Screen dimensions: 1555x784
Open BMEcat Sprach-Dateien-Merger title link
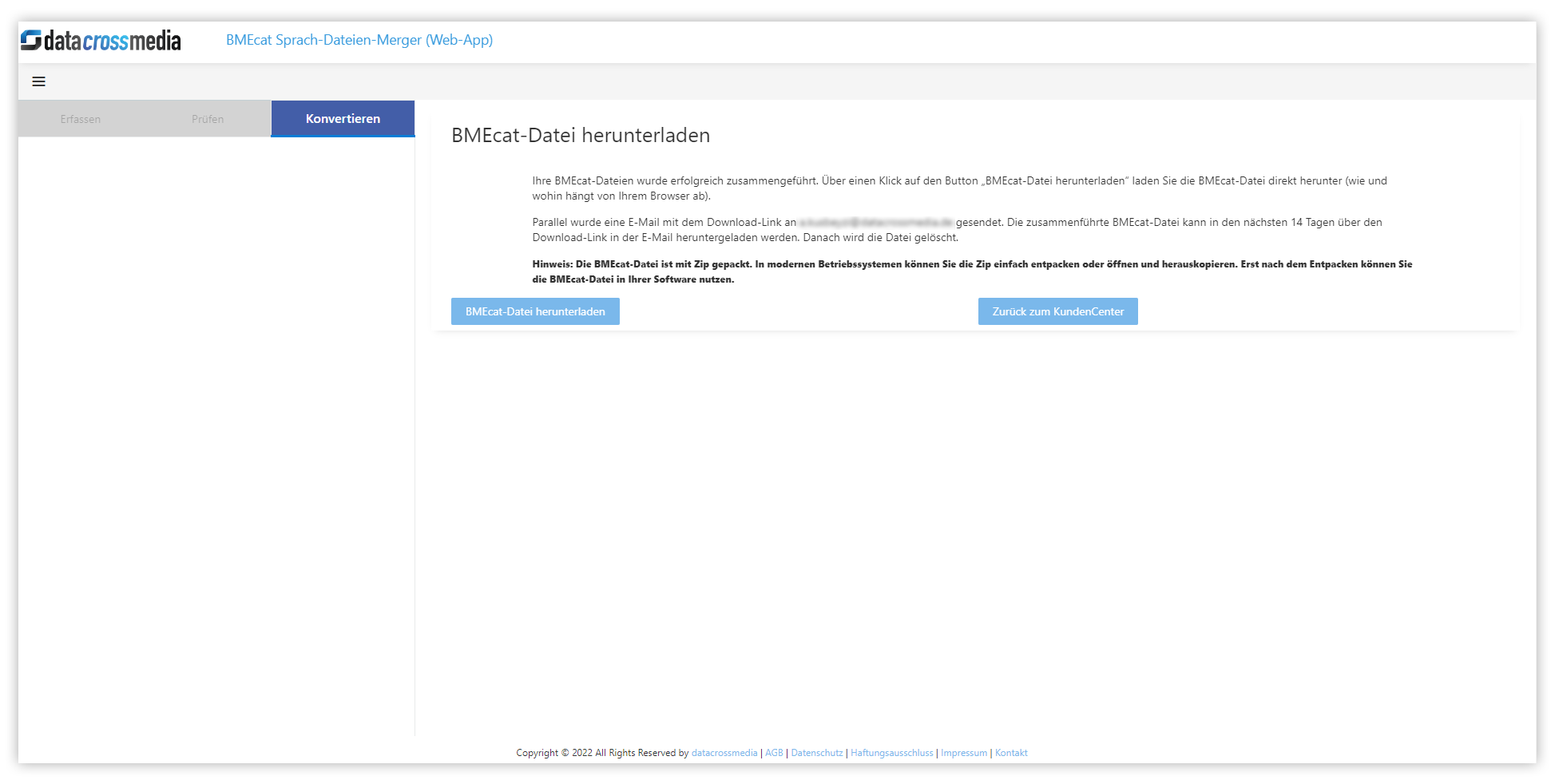(359, 40)
